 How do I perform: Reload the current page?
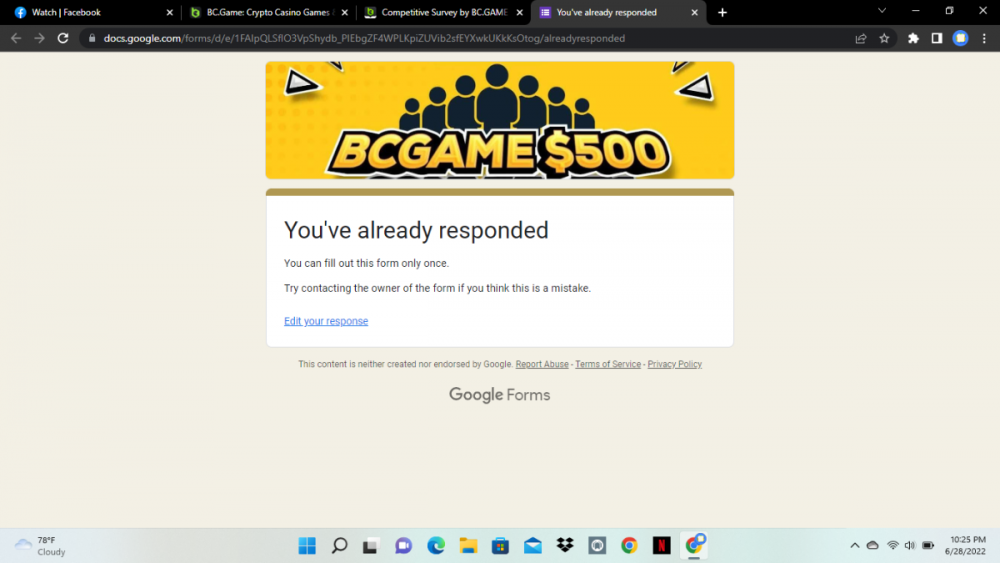pyautogui.click(x=62, y=38)
